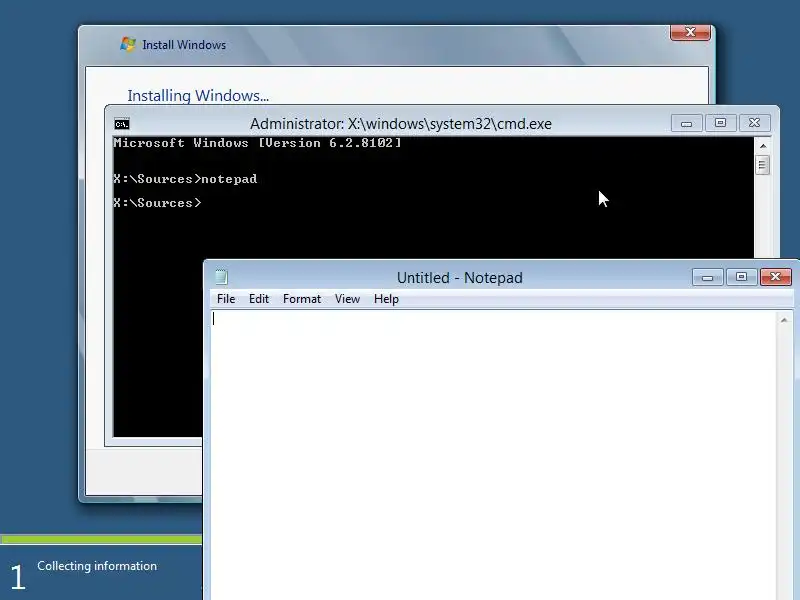Open the Help menu in Notepad
This screenshot has width=800, height=600.
(x=386, y=299)
